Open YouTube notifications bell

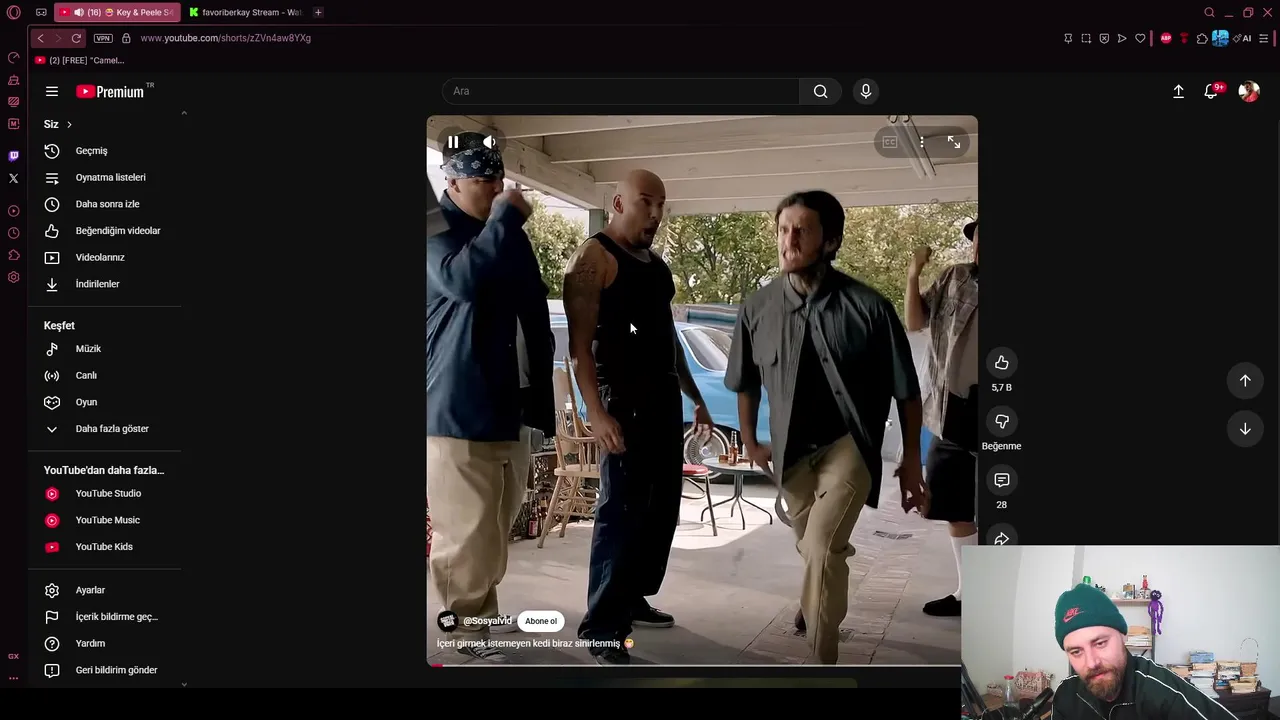(x=1211, y=91)
